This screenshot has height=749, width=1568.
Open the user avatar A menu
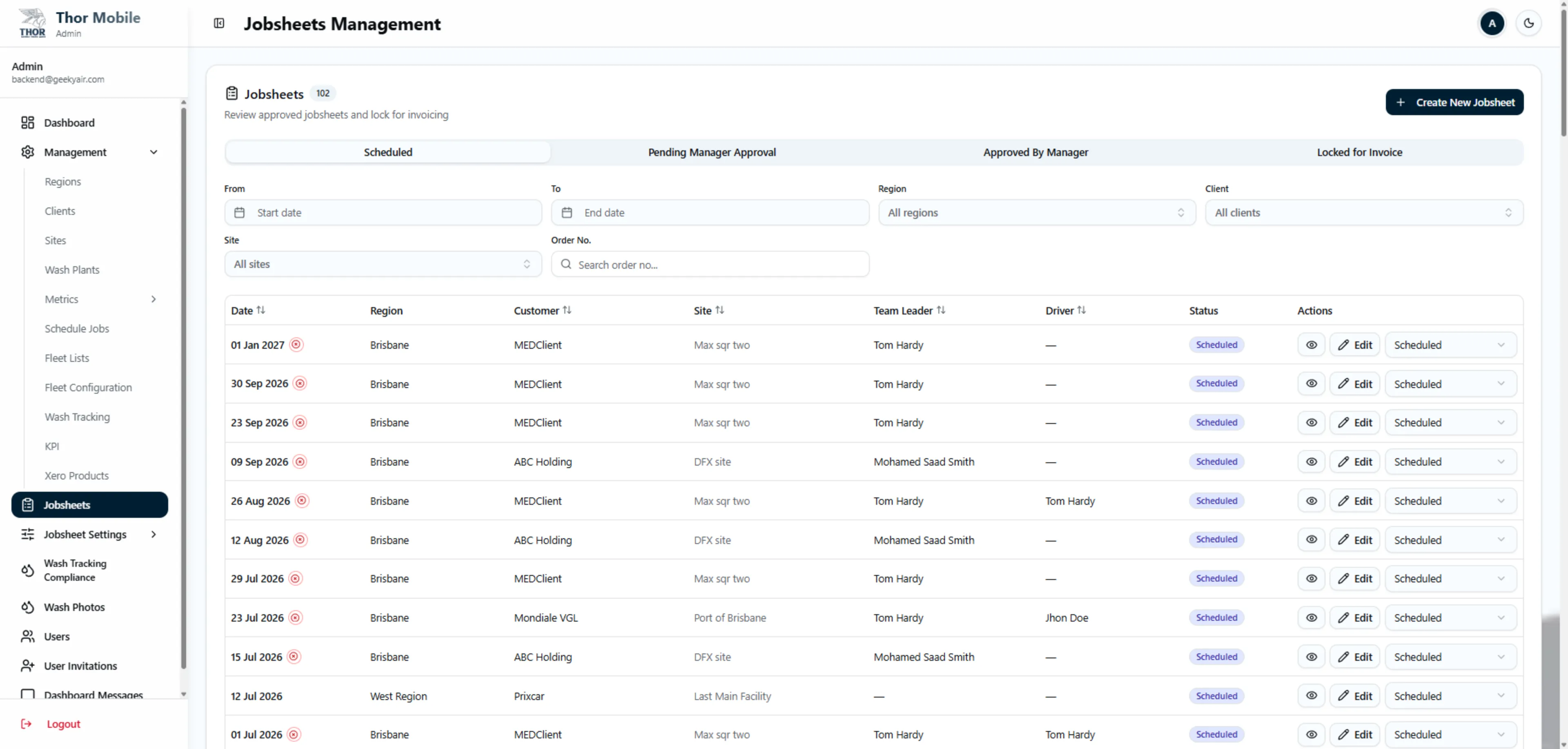click(1492, 23)
